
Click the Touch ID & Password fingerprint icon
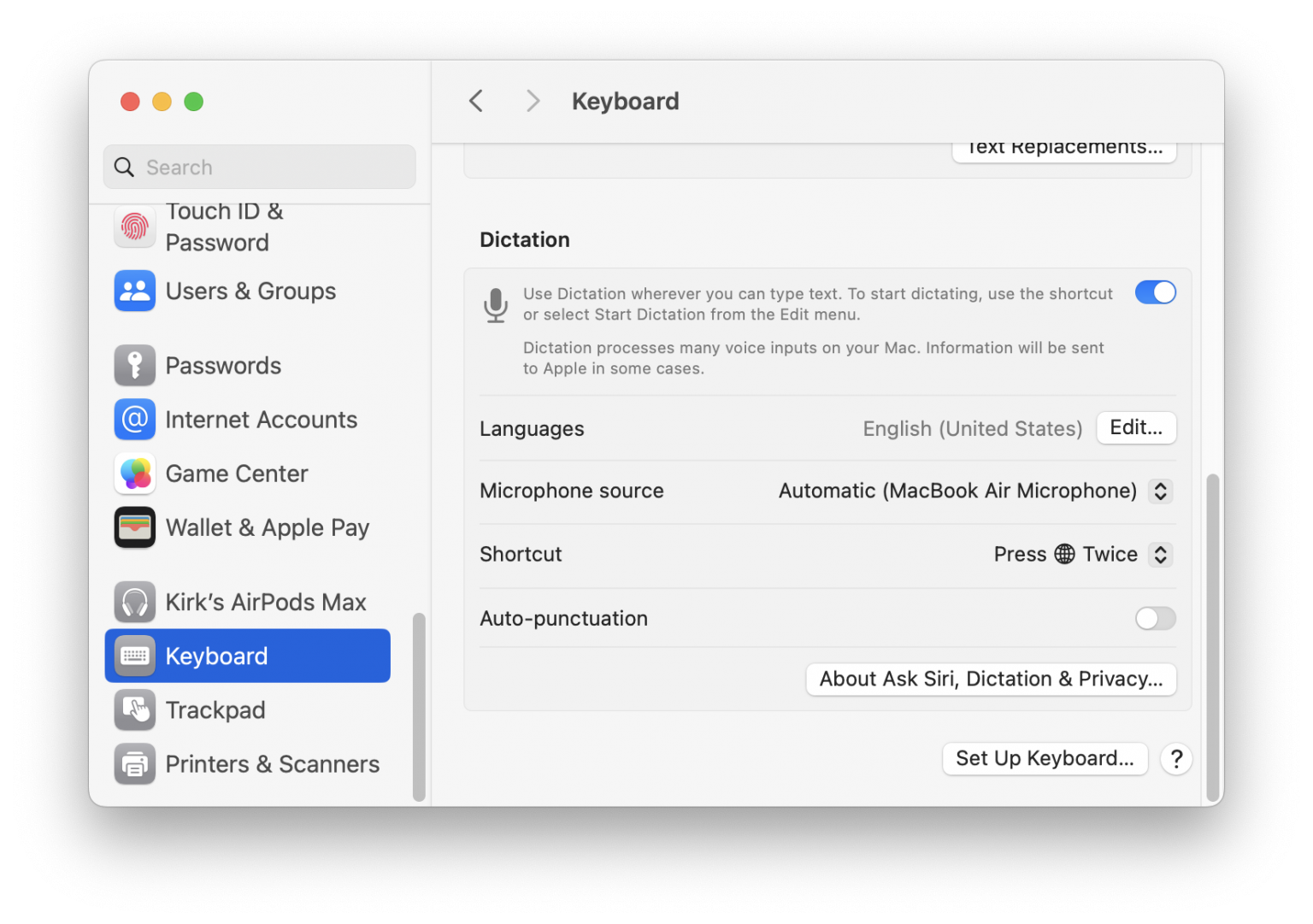click(x=134, y=227)
